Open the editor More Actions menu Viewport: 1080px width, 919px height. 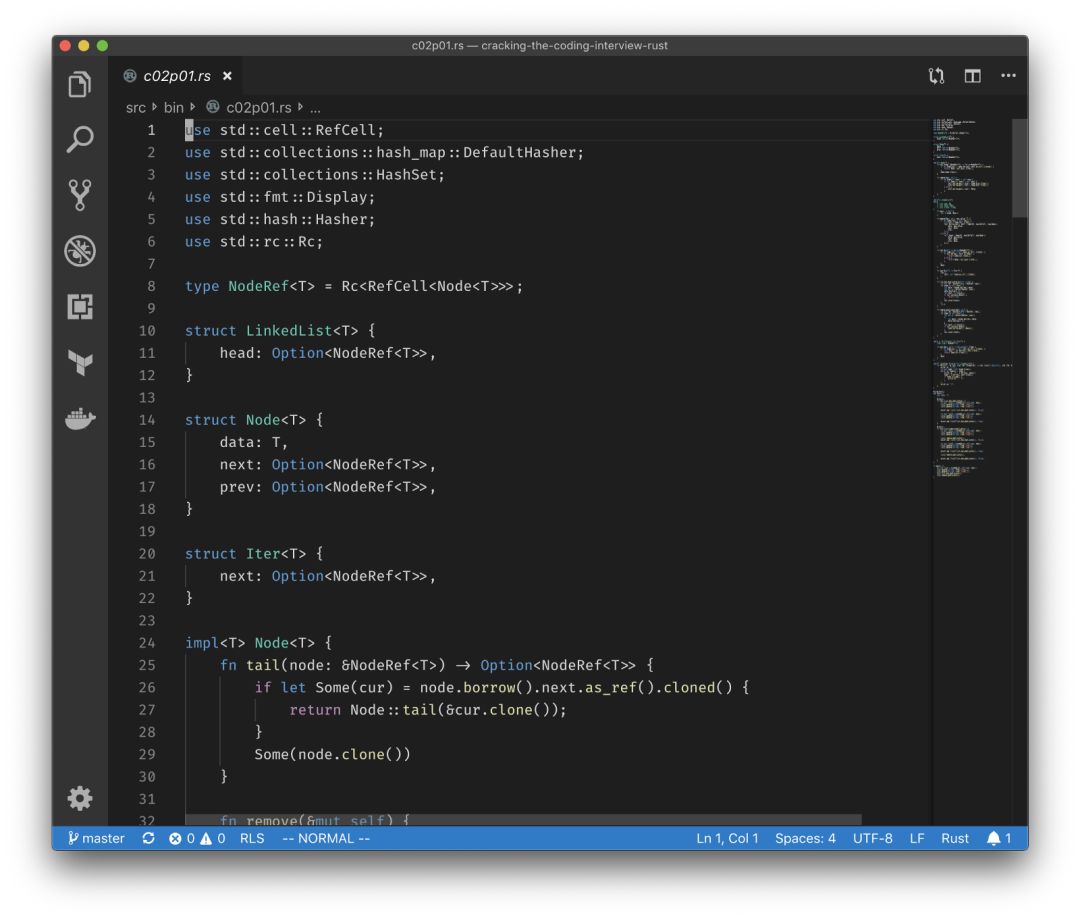tap(1008, 76)
